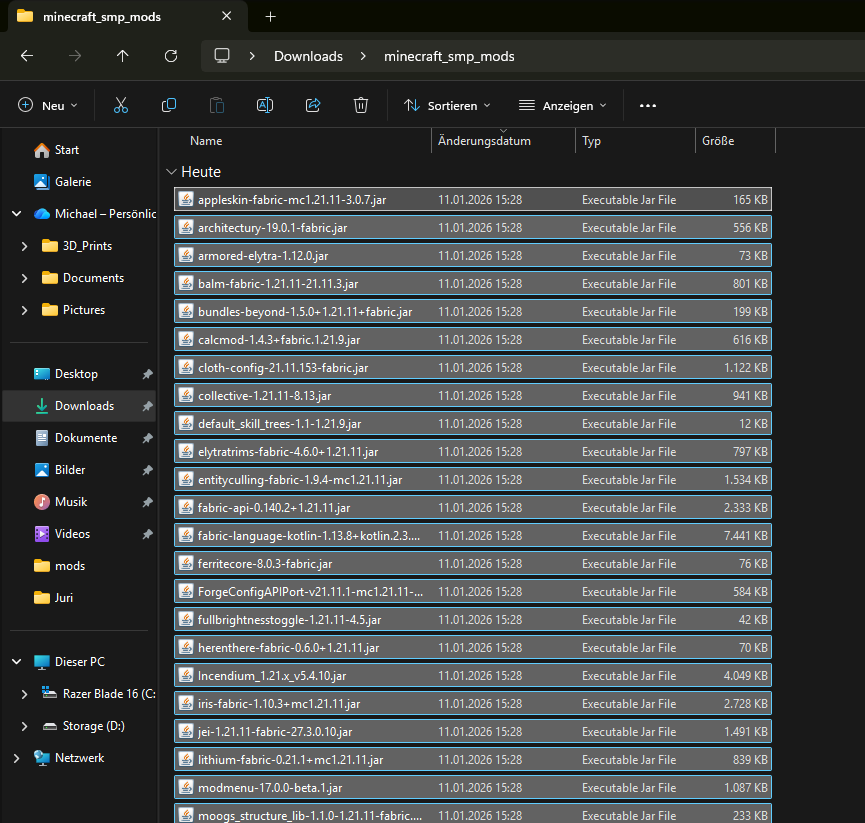This screenshot has height=823, width=865.
Task: Open Desktop from the quick access sidebar
Action: (76, 374)
